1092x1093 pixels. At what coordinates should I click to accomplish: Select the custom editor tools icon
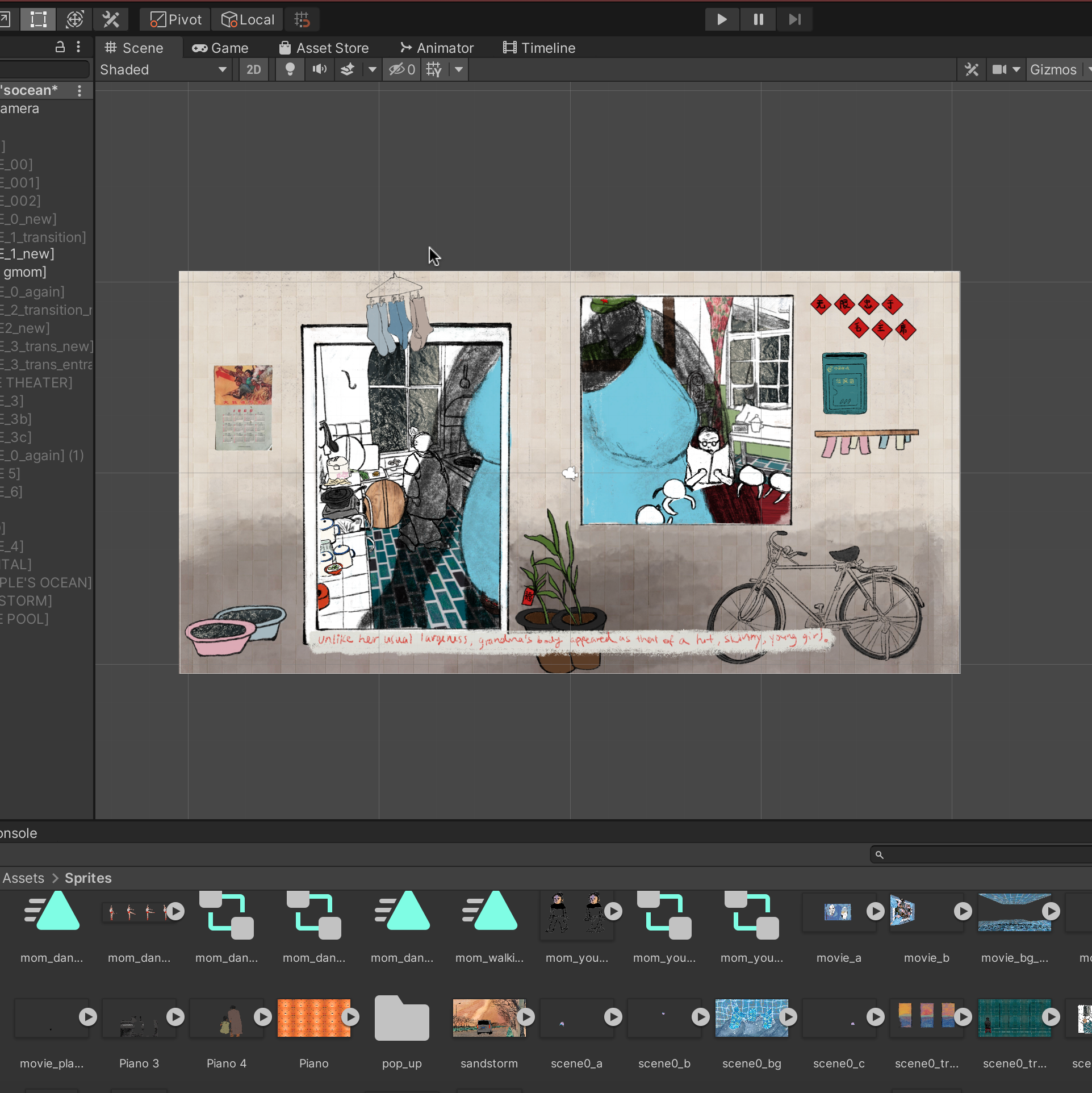point(111,19)
